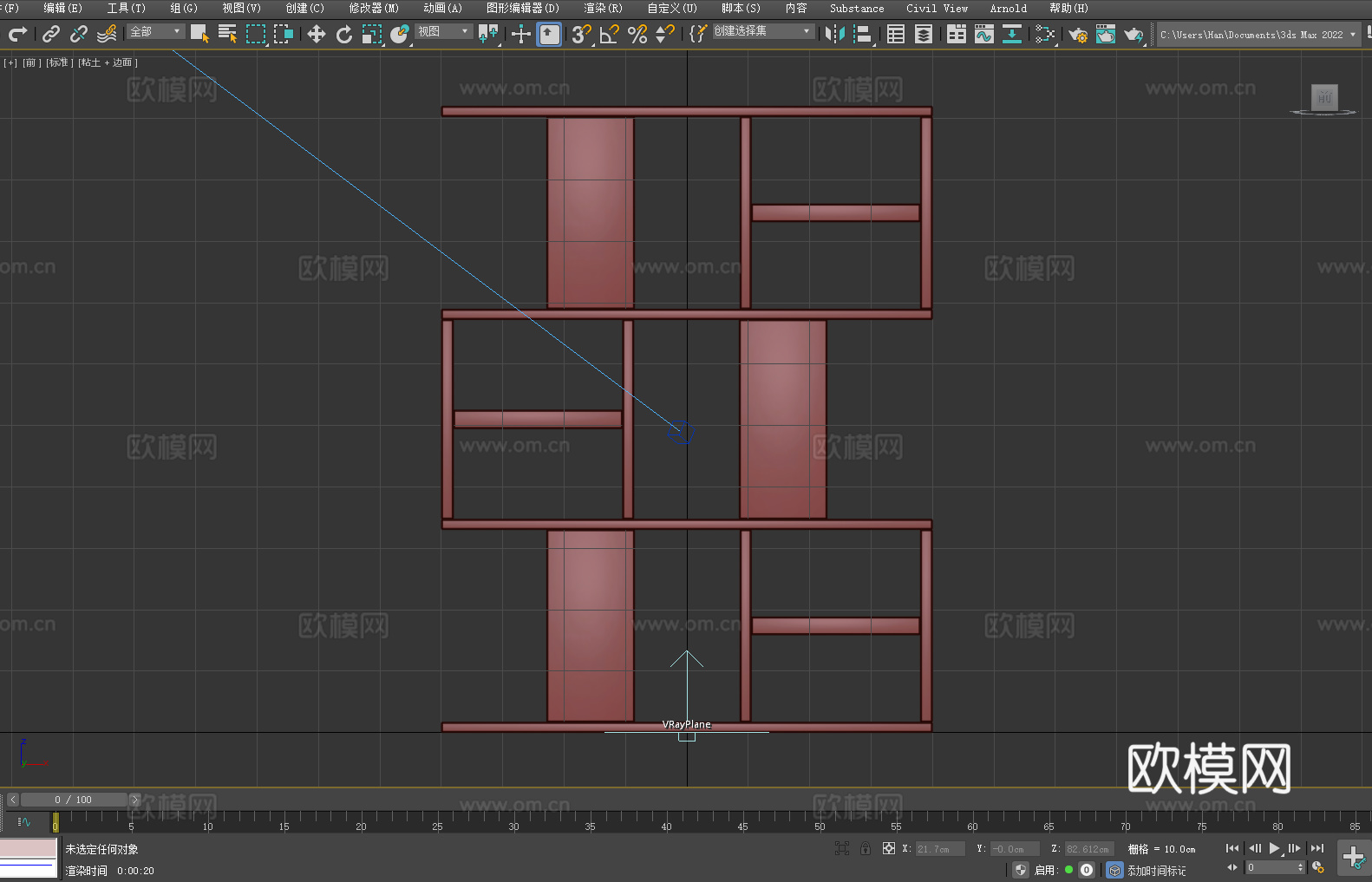Click the Render Production teapot icon
Screen dimensions: 1372x882
point(1134,34)
